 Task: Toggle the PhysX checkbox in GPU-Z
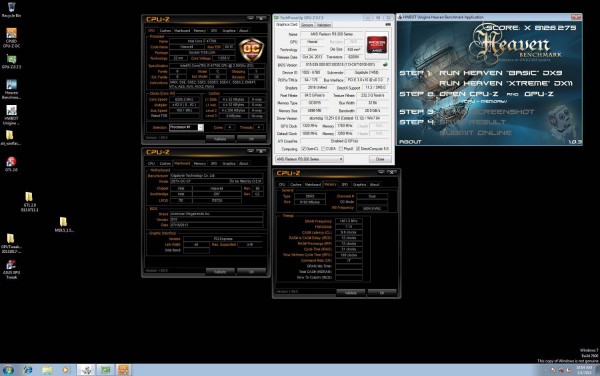341,148
